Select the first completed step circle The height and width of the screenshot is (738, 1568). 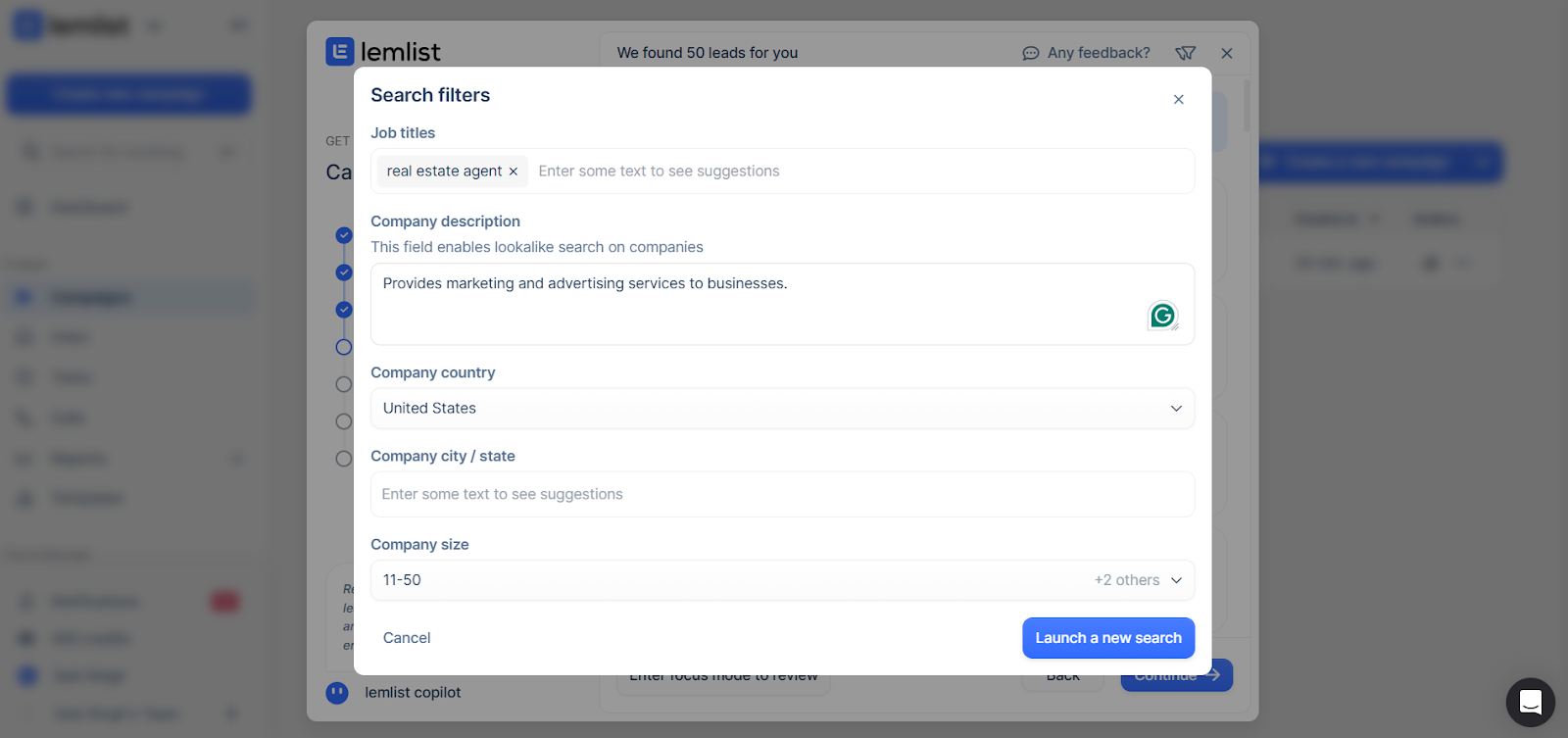point(344,235)
